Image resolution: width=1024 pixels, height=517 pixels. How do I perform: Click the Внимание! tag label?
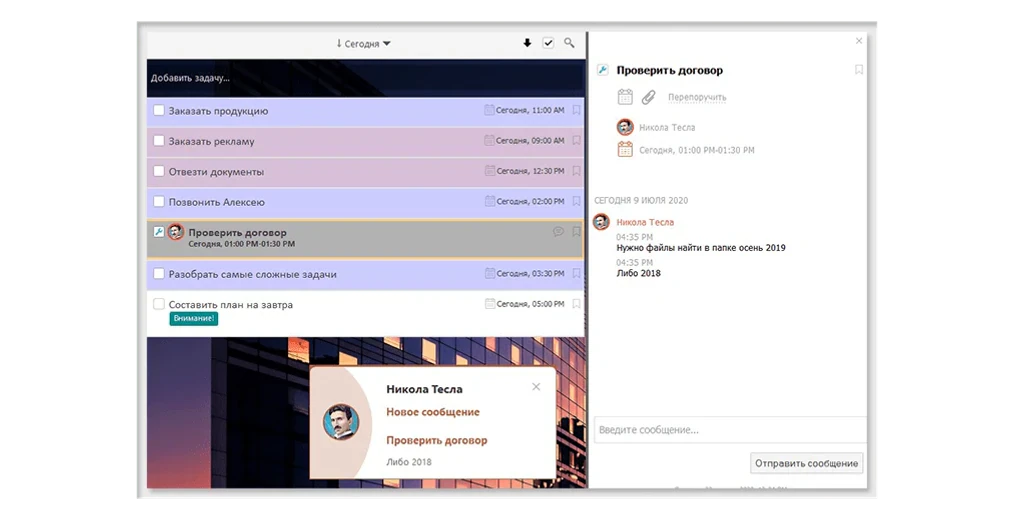point(193,319)
